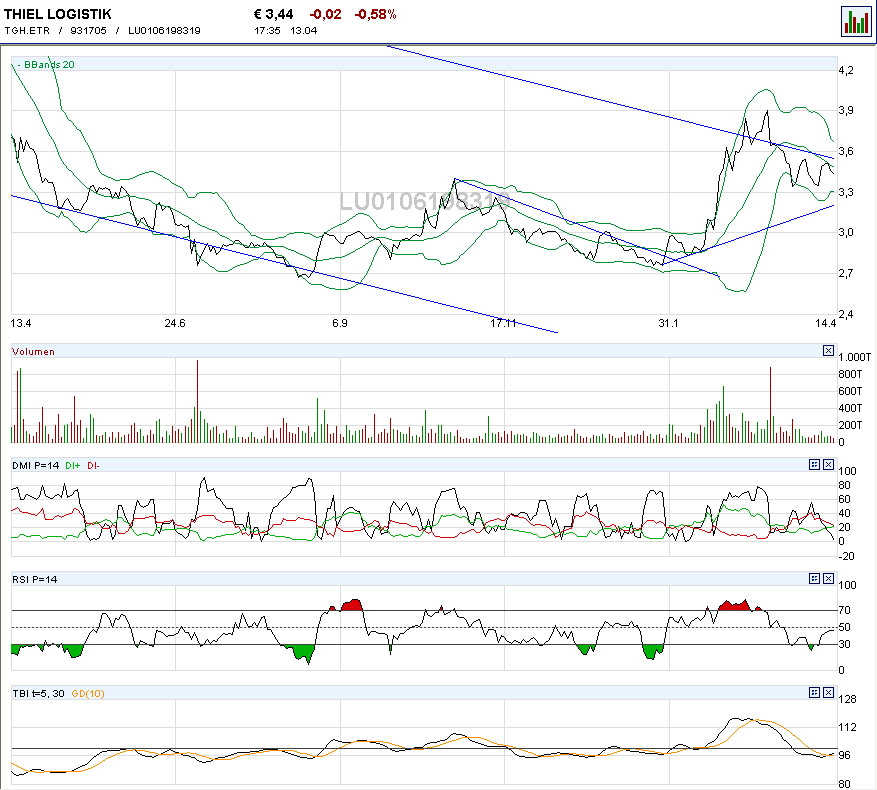Click the 2,4 price axis label
Viewport: 877px width, 790px height.
coord(846,314)
